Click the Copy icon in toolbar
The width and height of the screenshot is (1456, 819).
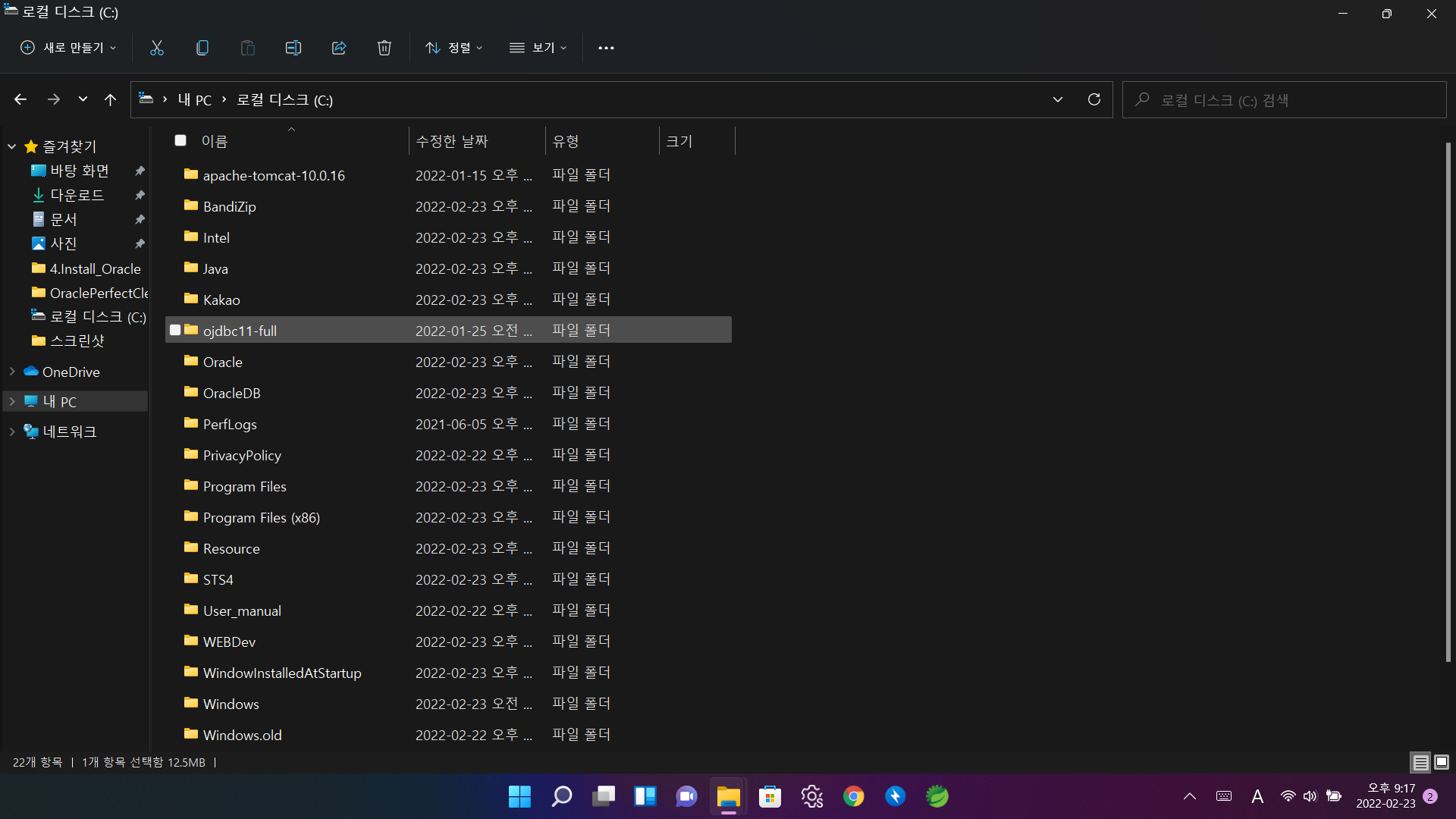click(x=202, y=48)
